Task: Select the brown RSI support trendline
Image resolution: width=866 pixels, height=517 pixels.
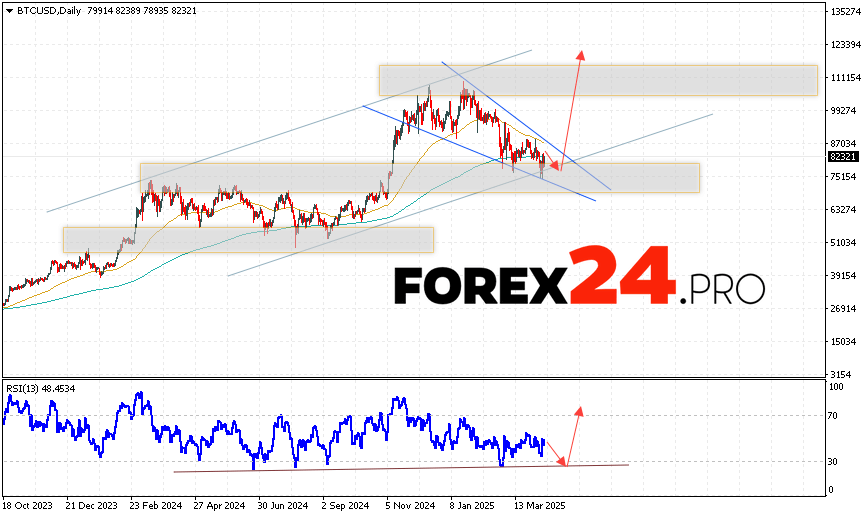Action: pos(400,468)
